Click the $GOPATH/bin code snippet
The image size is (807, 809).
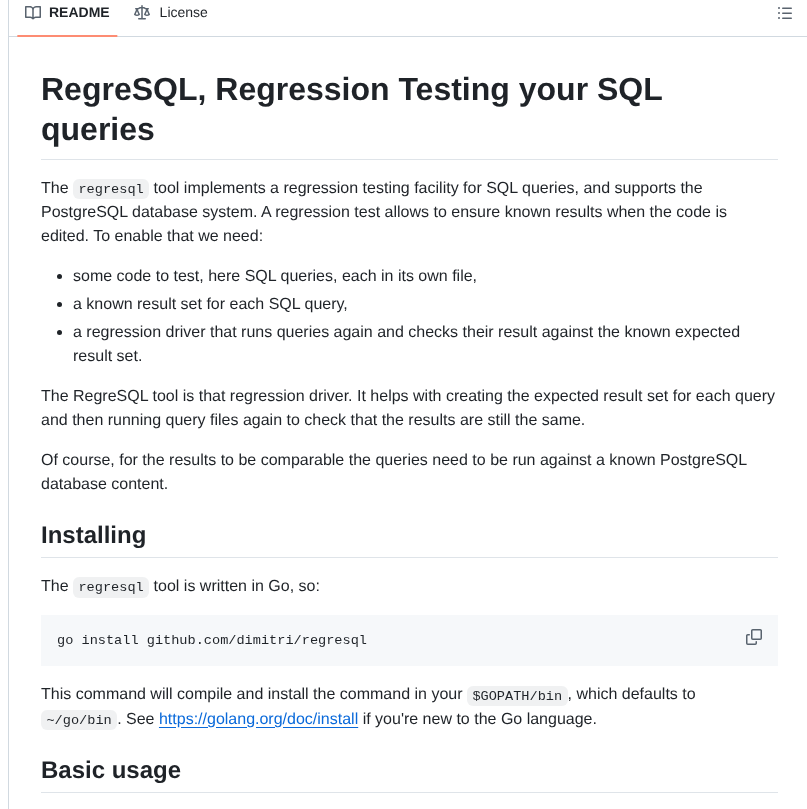517,695
